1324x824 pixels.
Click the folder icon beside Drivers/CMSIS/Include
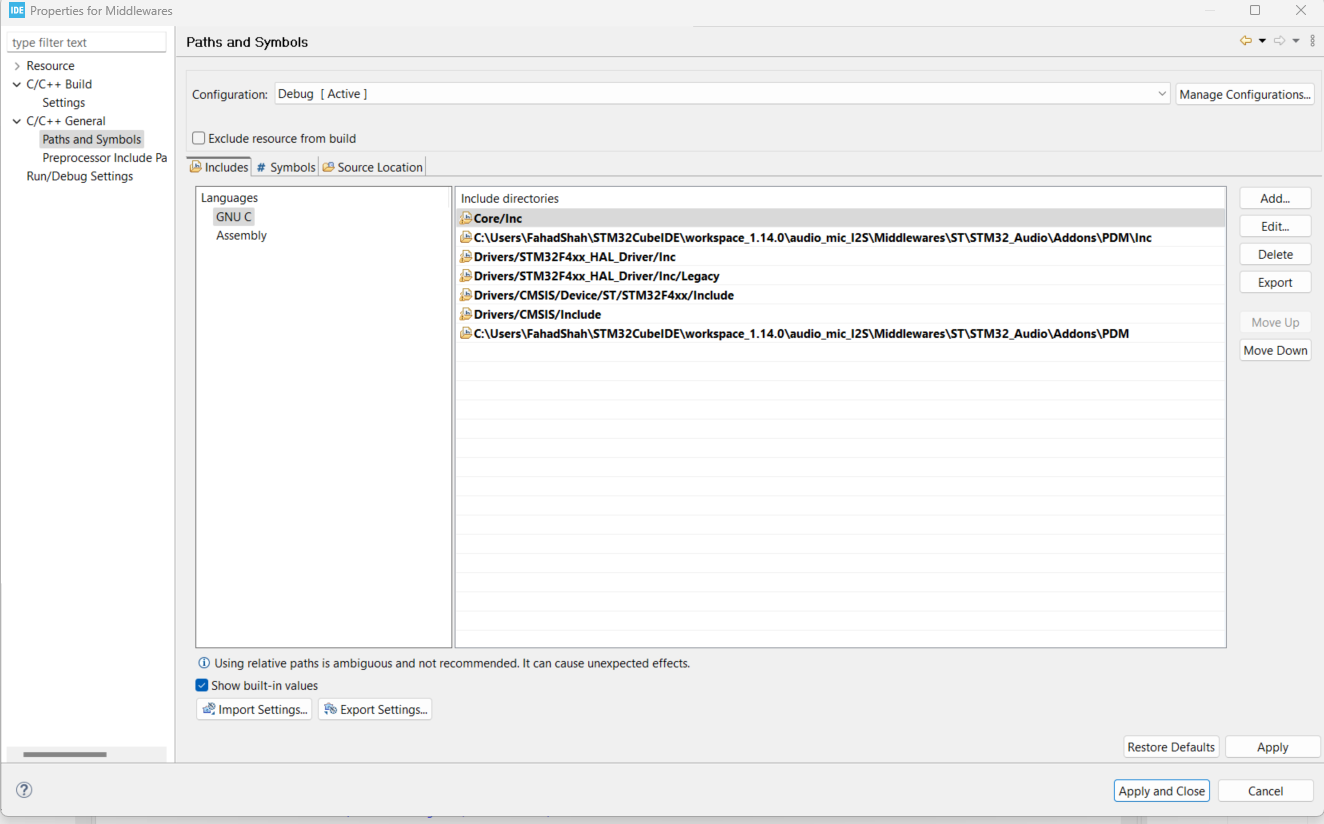(466, 314)
